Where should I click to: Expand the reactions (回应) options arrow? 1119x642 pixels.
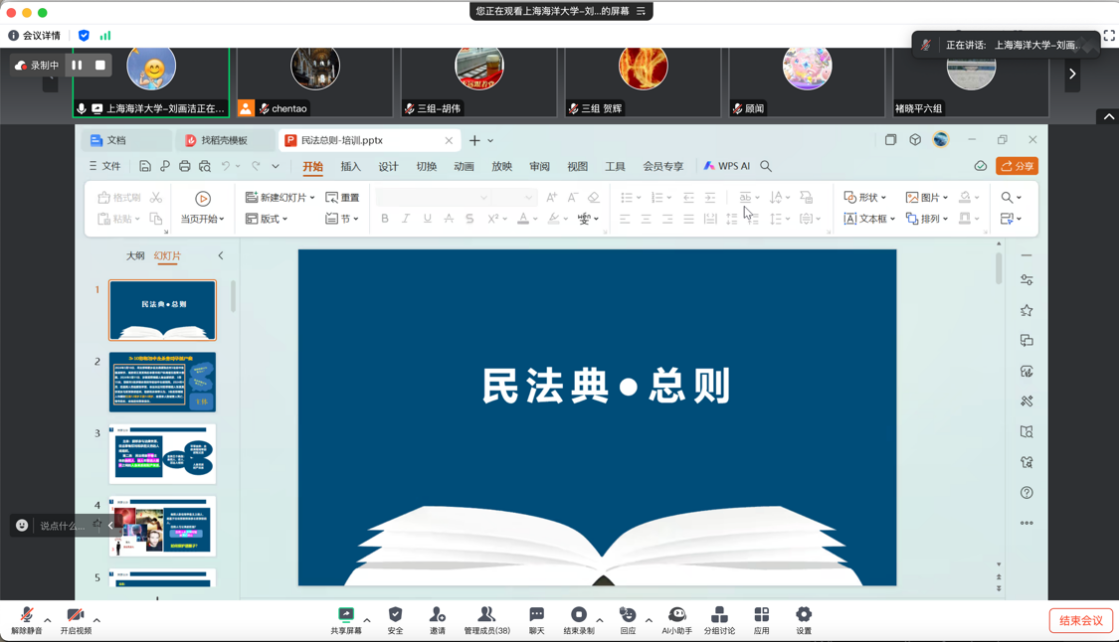649,620
